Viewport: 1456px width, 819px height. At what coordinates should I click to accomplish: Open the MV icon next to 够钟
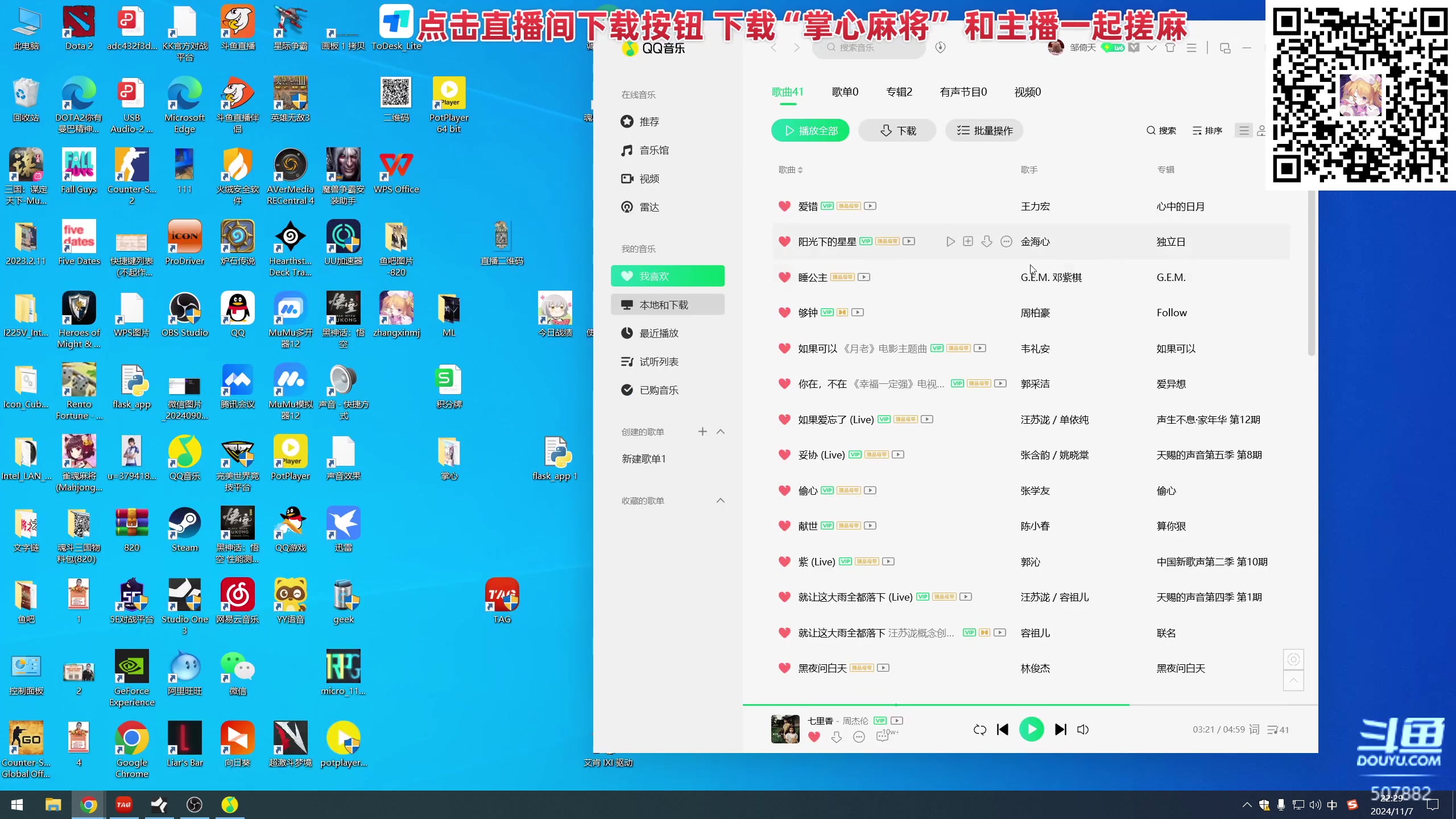(x=858, y=312)
